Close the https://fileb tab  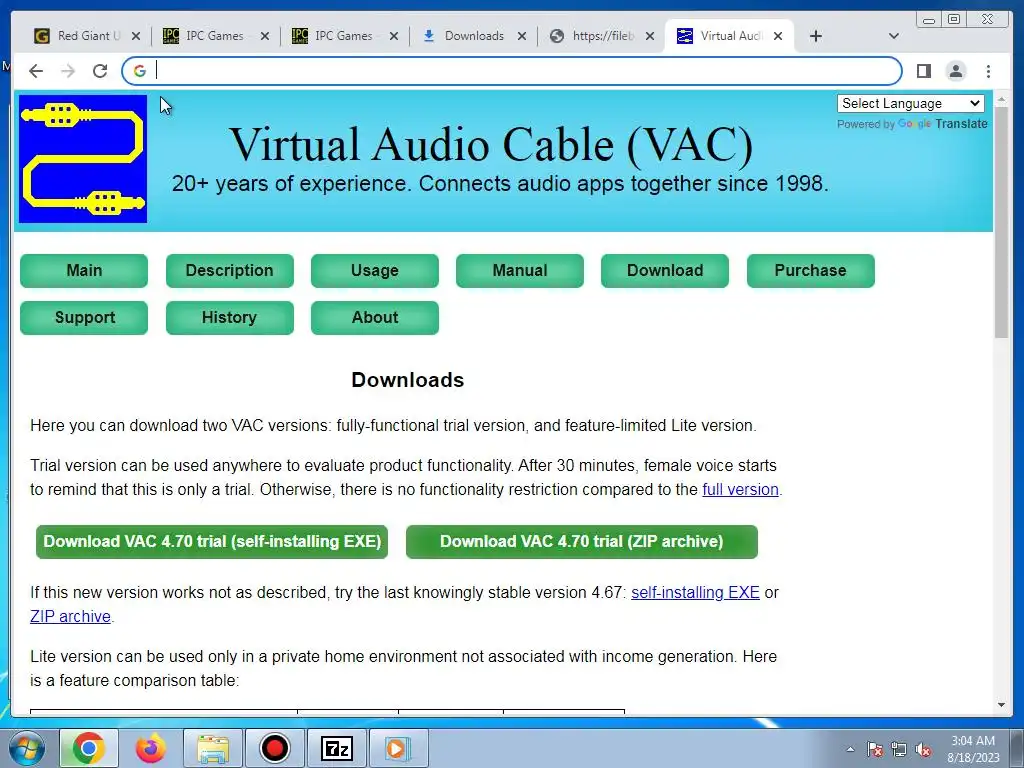650,37
